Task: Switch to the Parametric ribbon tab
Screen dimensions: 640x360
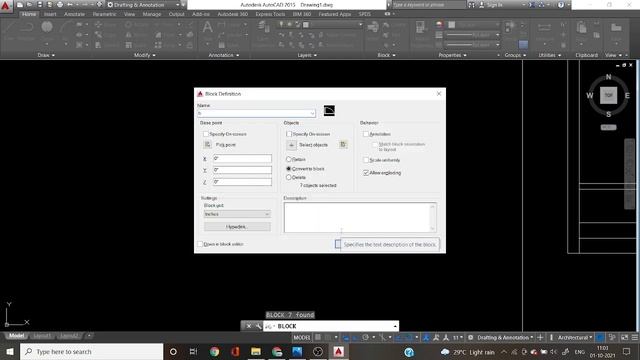Action: click(x=104, y=14)
